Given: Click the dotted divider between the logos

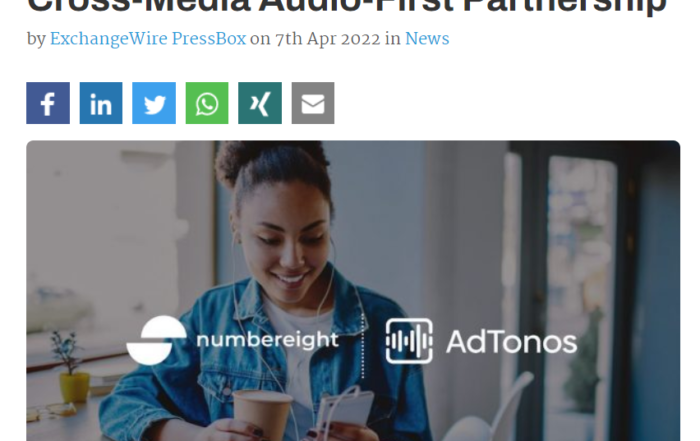Looking at the screenshot, I should (x=362, y=345).
